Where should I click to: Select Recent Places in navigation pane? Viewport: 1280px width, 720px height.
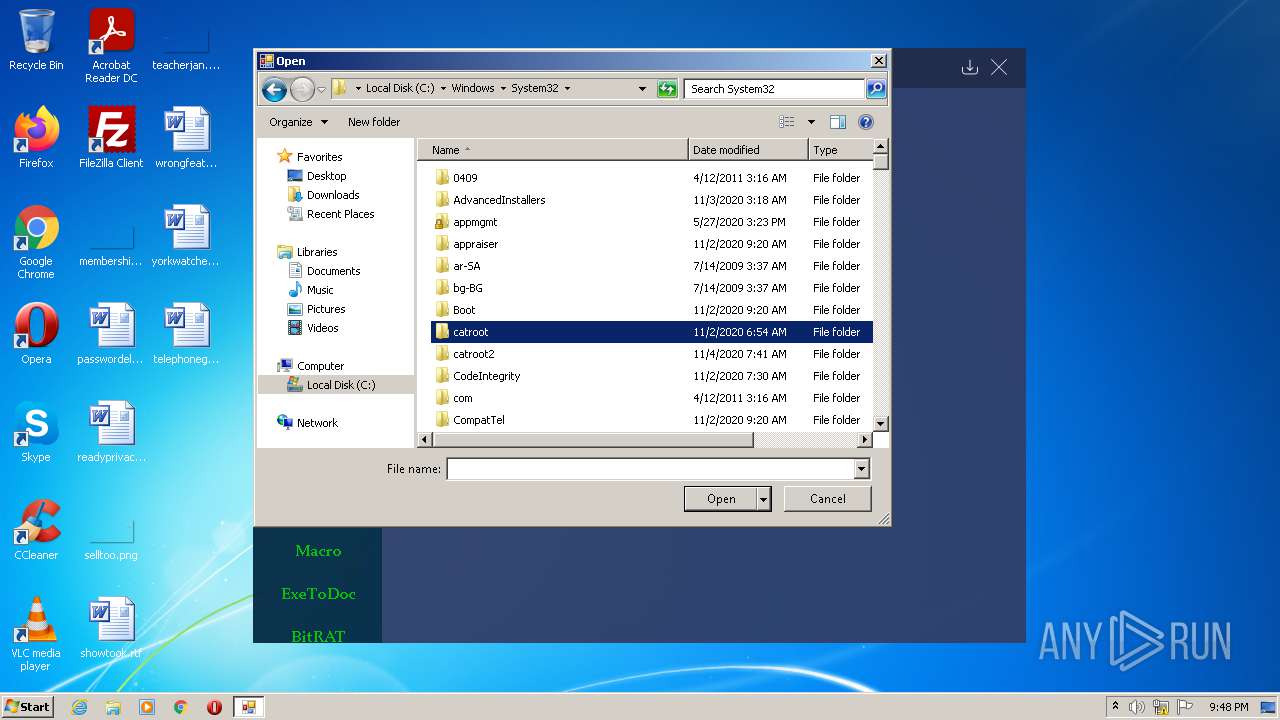tap(340, 214)
